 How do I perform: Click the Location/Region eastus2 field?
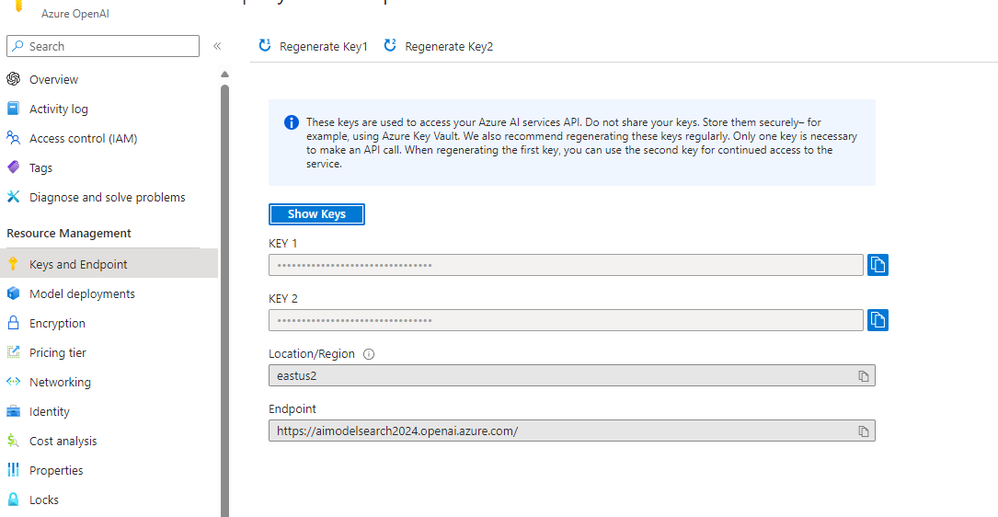(572, 376)
